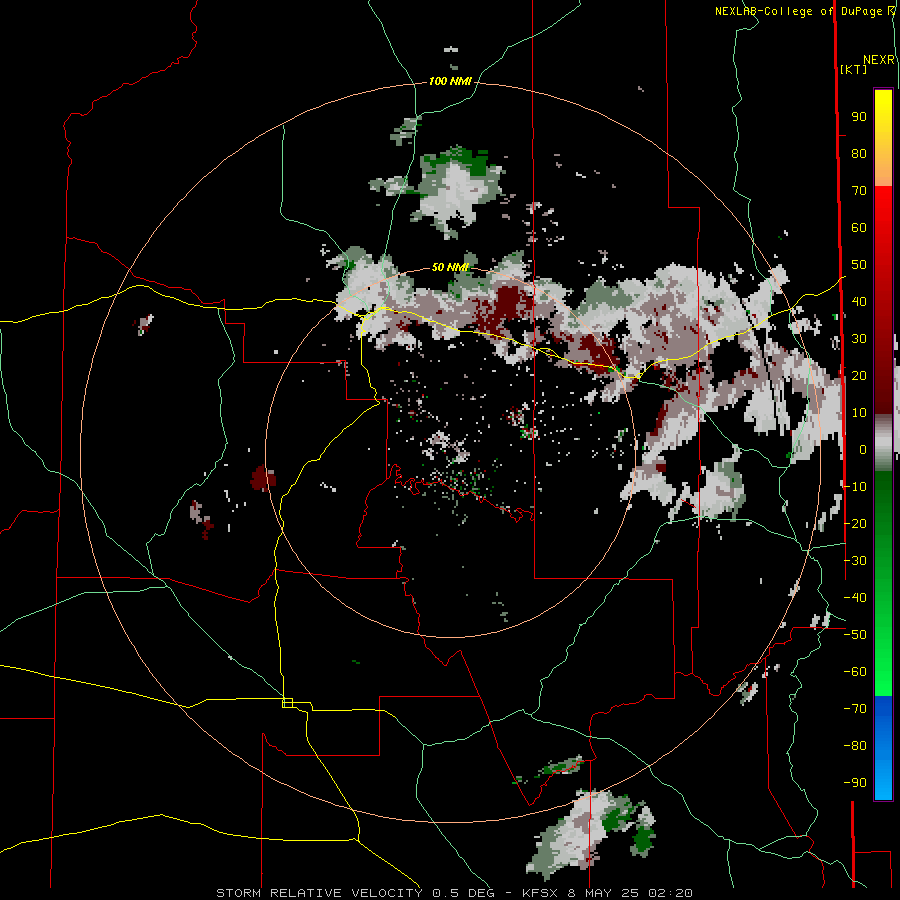This screenshot has width=900, height=900.
Task: Click the '8 MAY 25 02:20' timestamp
Action: [x=630, y=893]
